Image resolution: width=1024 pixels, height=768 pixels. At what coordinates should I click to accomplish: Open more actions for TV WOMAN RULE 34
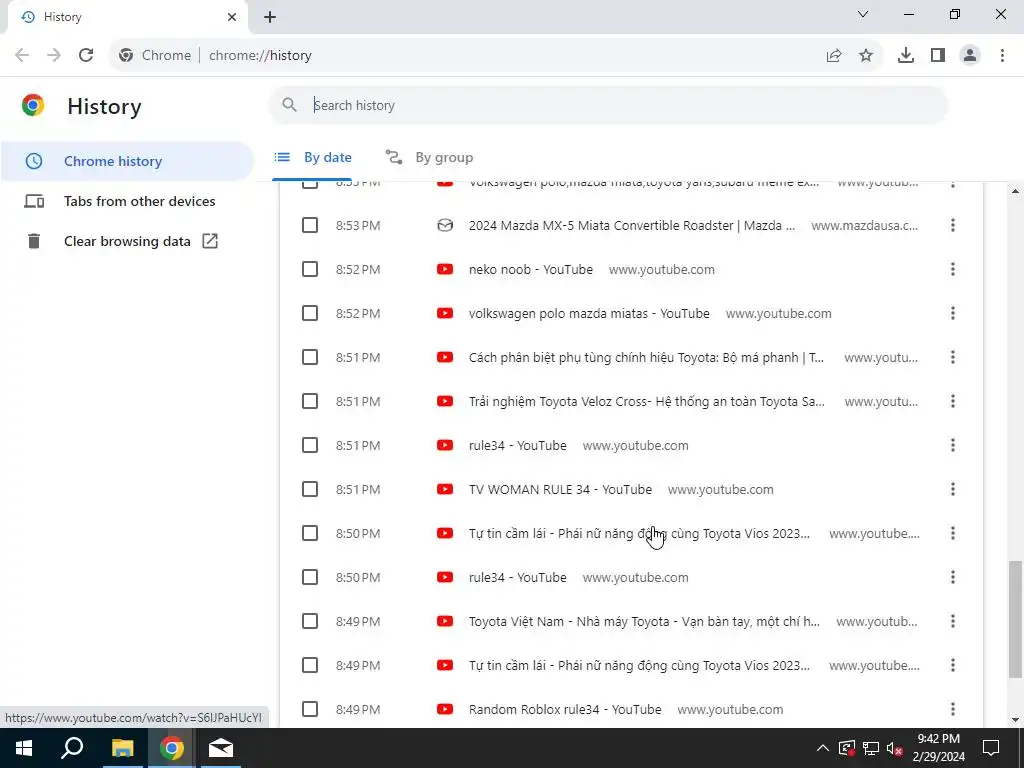953,489
